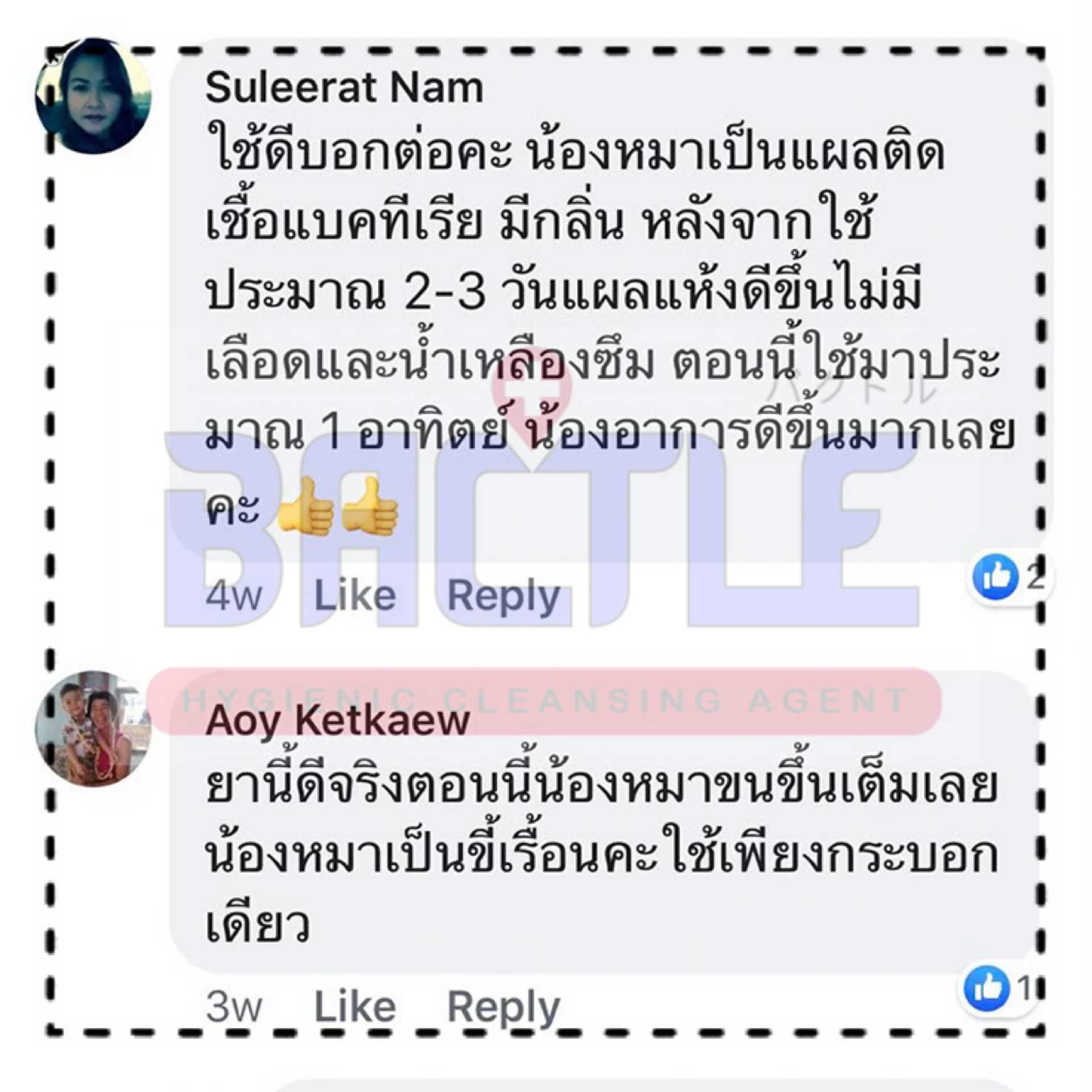Open the 4w timestamp of first comment
The image size is (1092, 1092).
[x=234, y=597]
